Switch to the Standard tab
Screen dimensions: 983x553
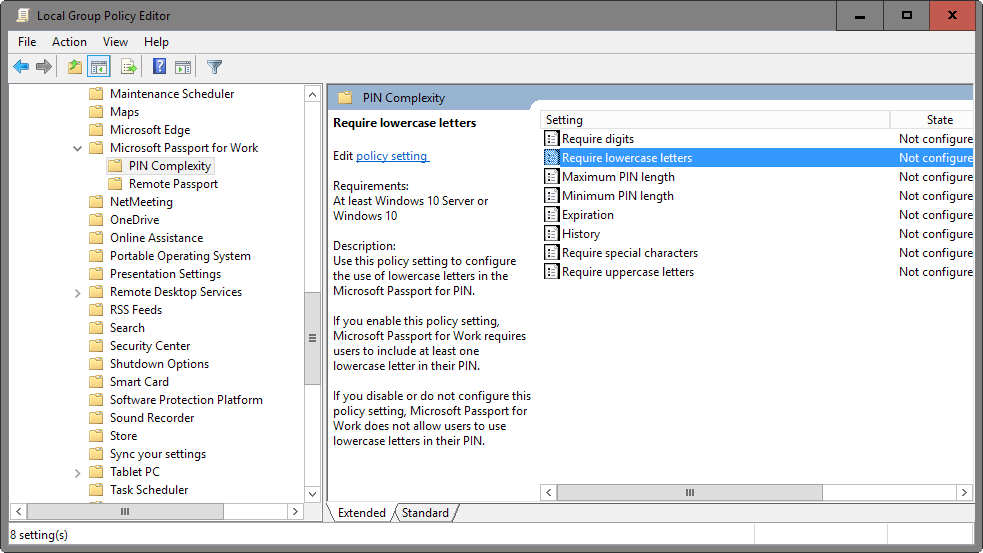pyautogui.click(x=425, y=513)
